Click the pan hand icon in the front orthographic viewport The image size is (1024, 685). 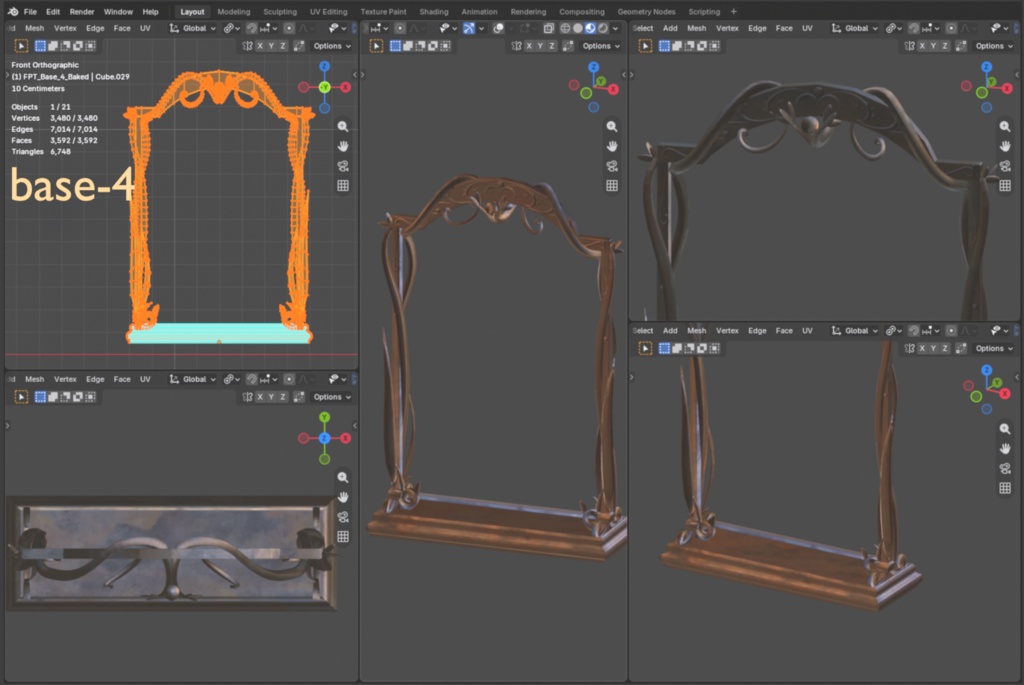pyautogui.click(x=343, y=146)
